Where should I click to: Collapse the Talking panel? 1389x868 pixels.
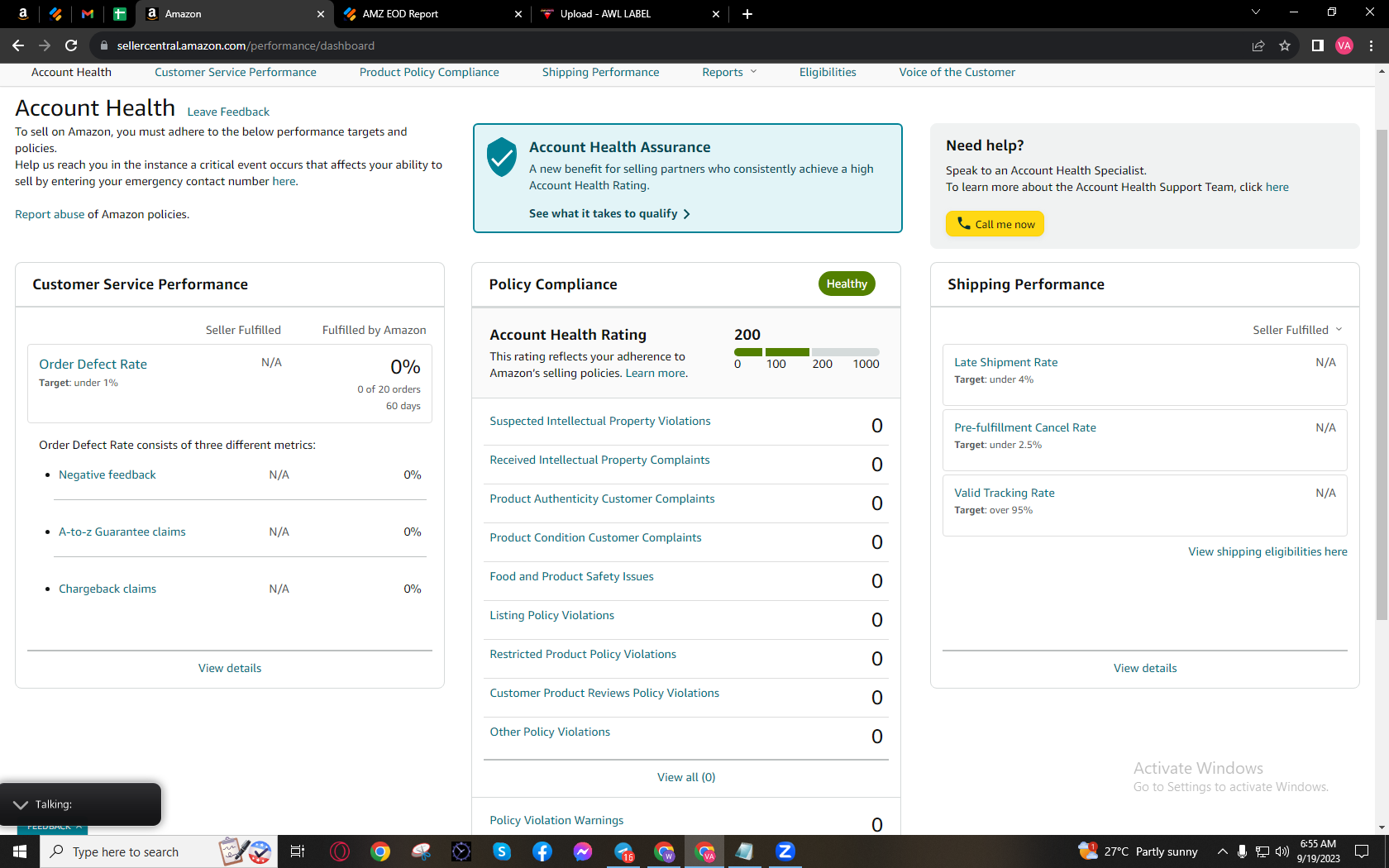click(21, 804)
